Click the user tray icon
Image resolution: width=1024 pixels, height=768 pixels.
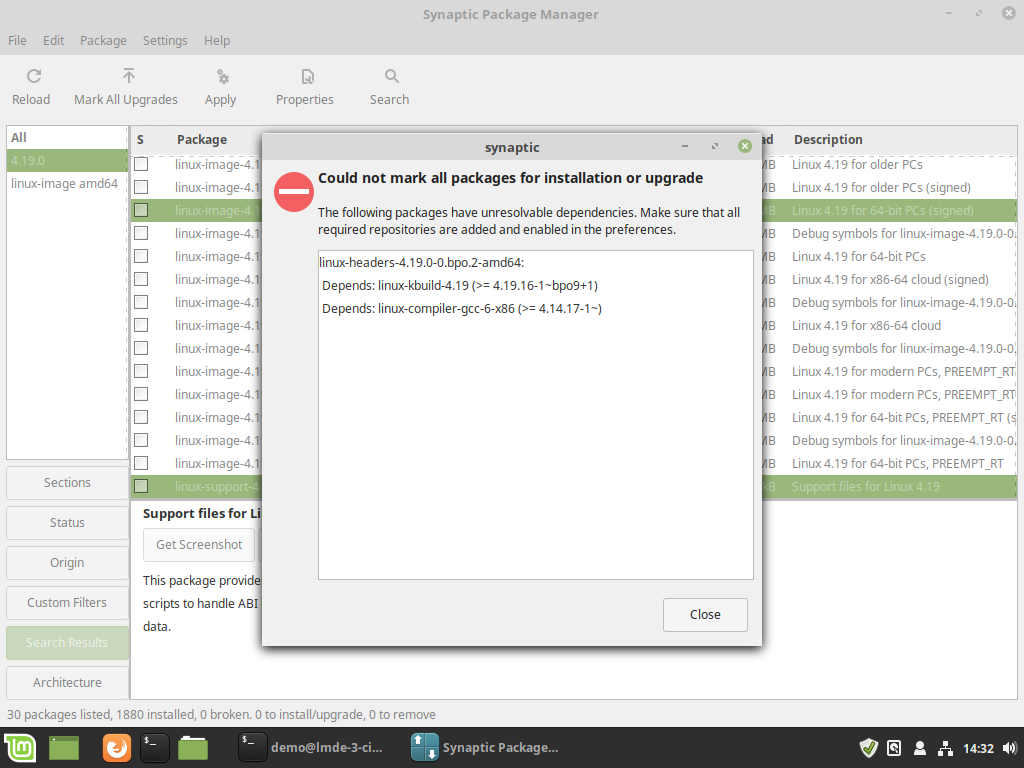[x=920, y=748]
